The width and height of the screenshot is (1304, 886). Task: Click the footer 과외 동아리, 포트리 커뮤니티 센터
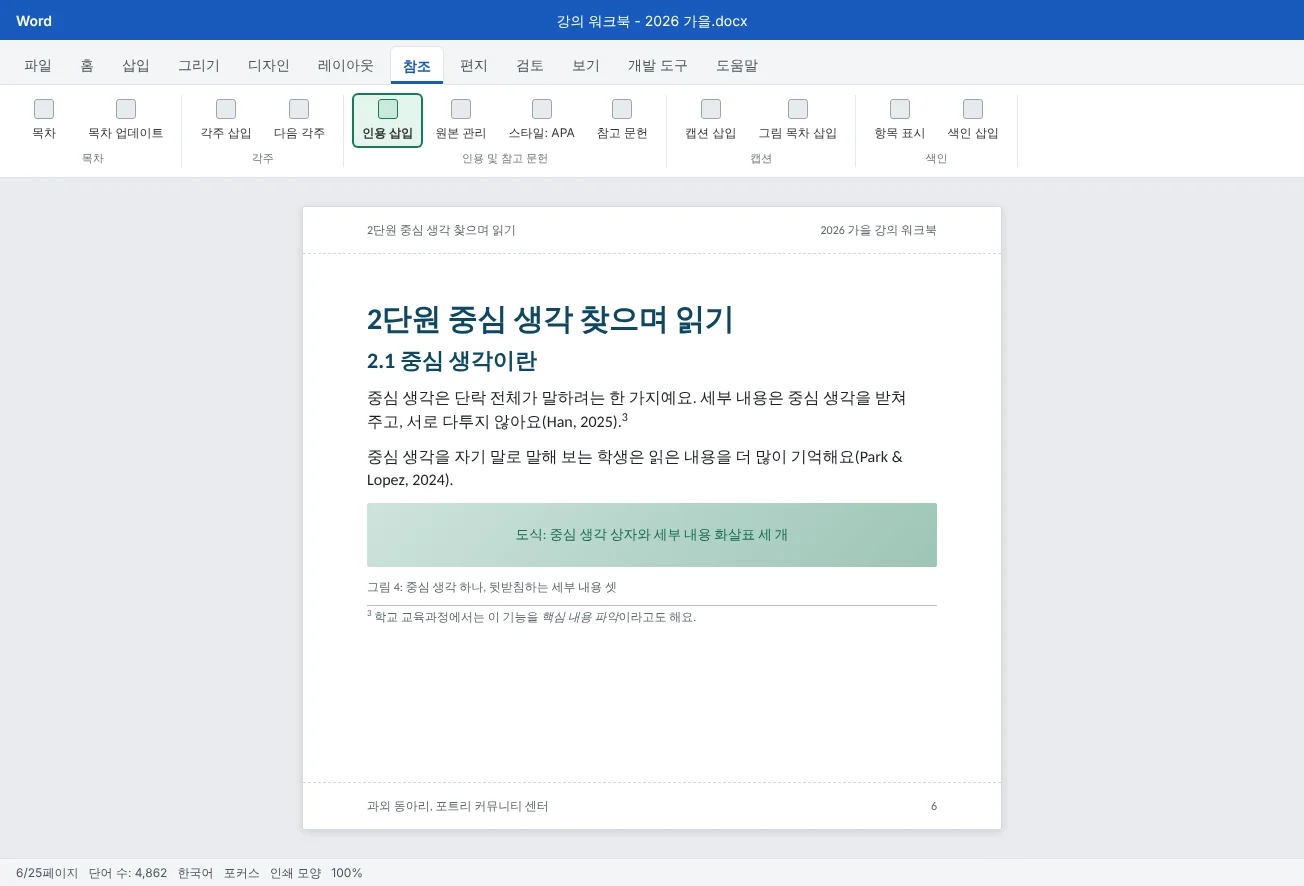point(458,806)
